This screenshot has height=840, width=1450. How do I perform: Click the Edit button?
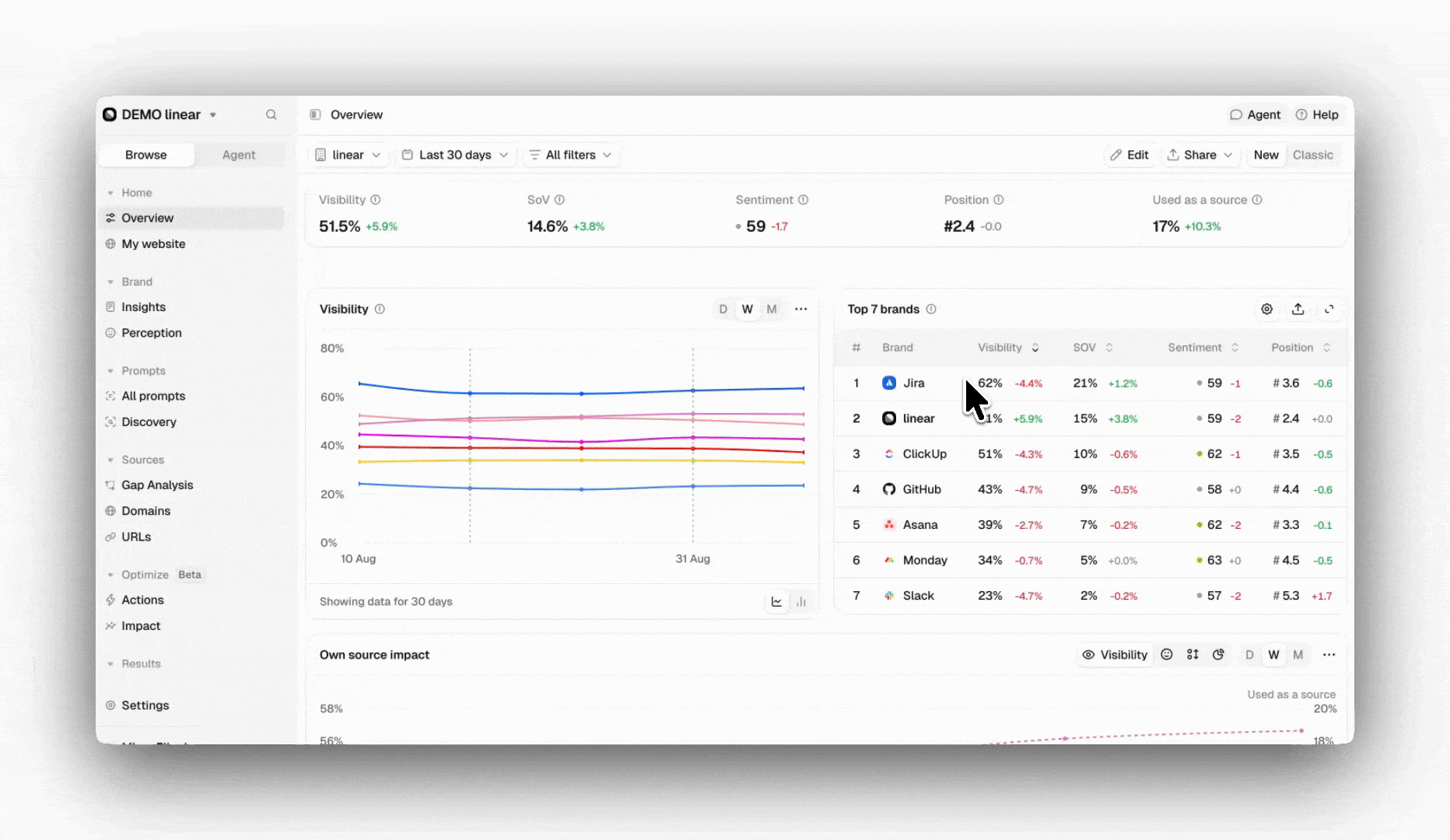(1130, 155)
